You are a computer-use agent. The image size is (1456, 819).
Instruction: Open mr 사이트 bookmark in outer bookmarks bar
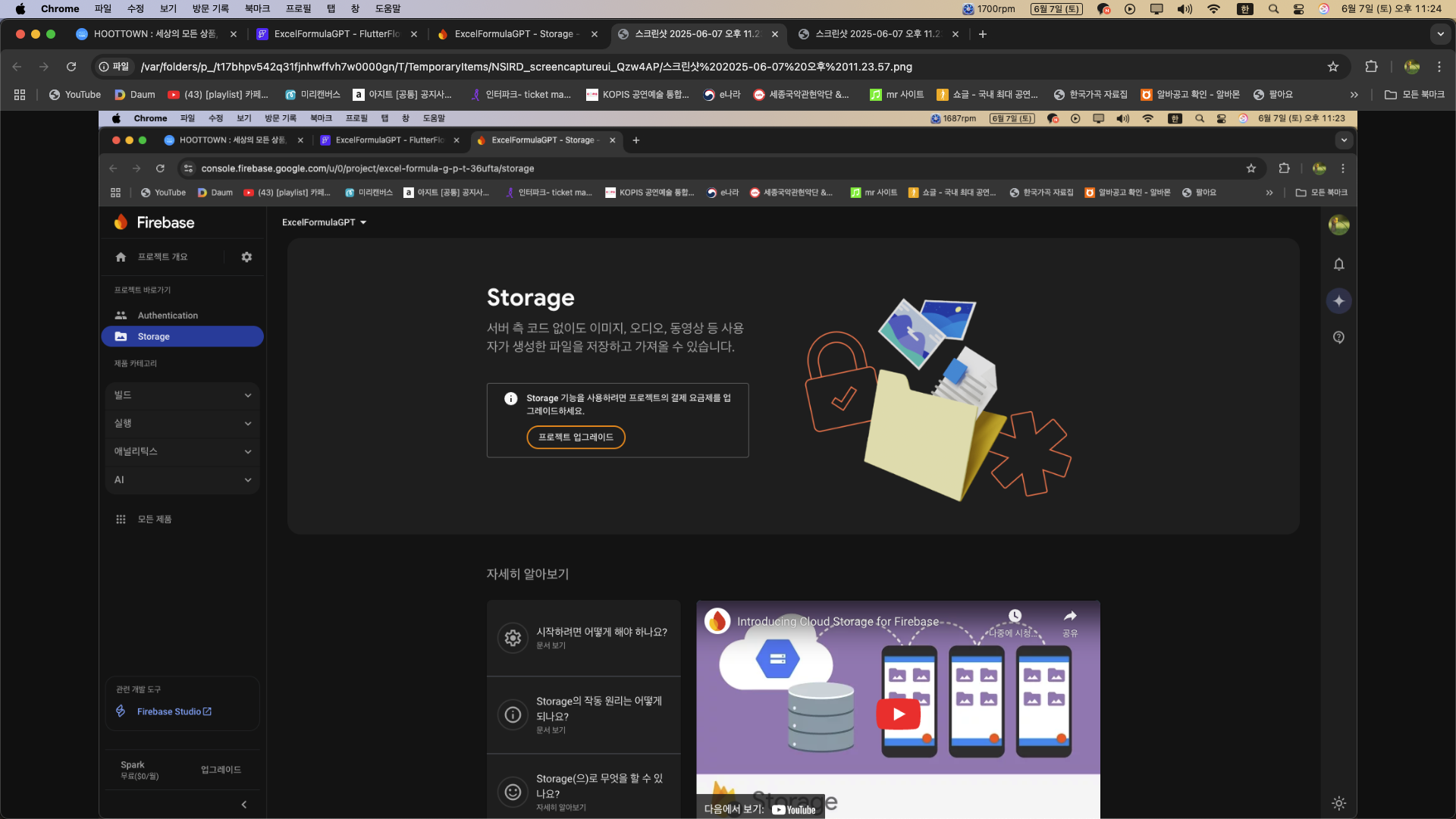[896, 95]
